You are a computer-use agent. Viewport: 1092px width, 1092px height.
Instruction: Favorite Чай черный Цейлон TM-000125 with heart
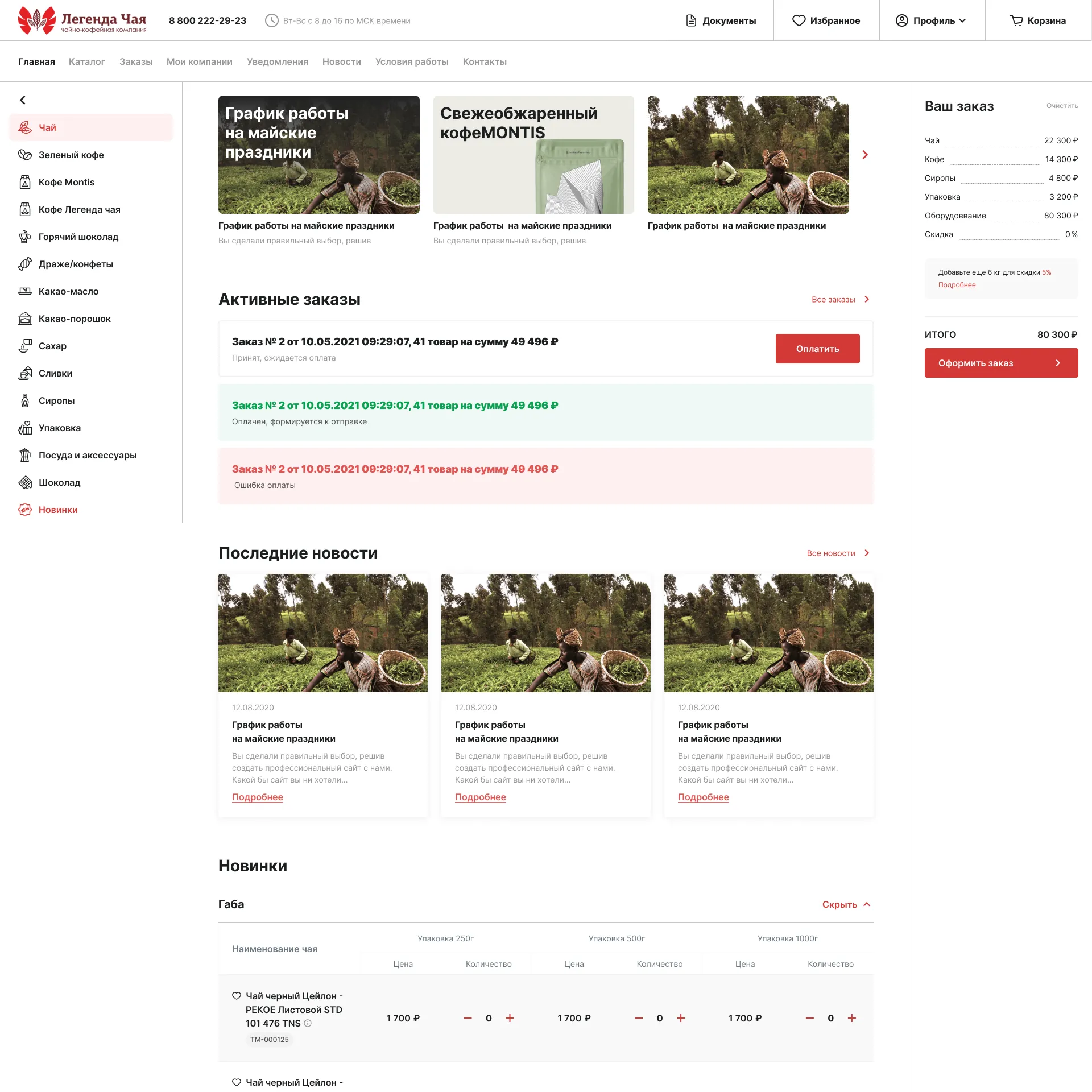237,996
